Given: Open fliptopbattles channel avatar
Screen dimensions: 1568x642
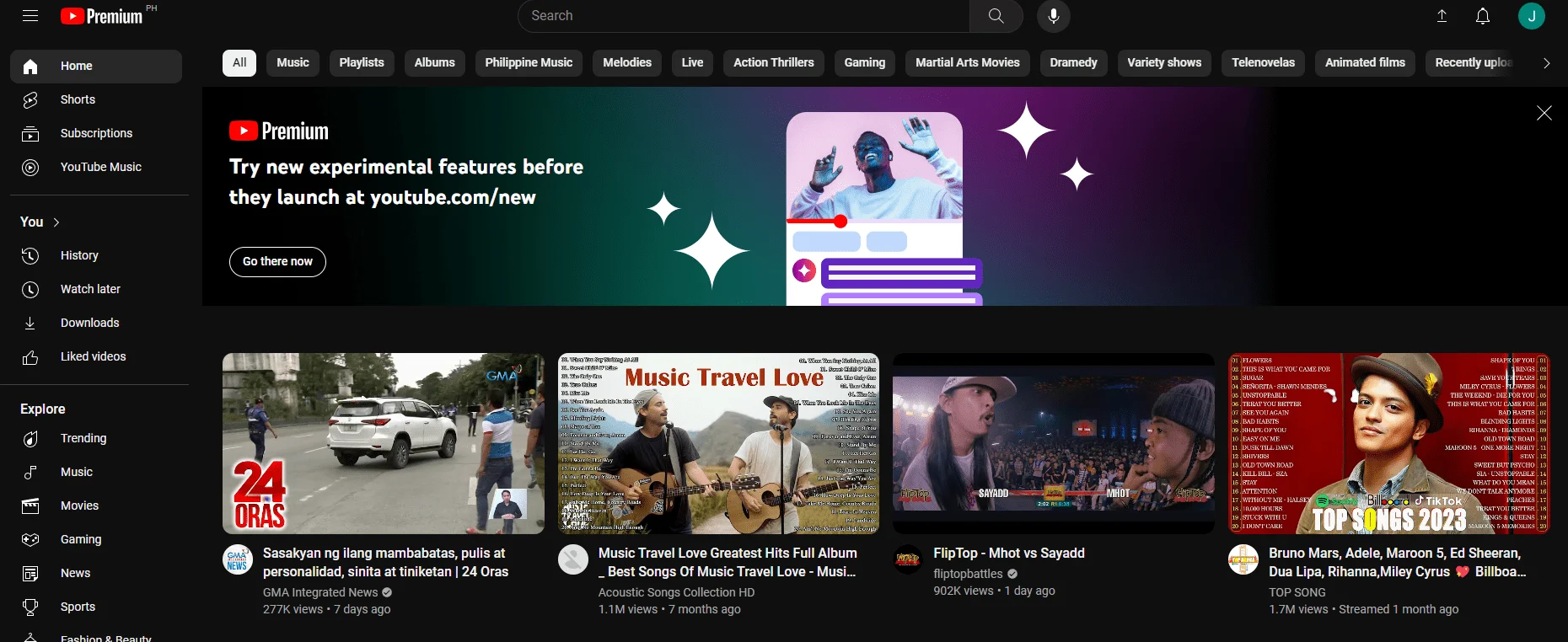Looking at the screenshot, I should pos(908,559).
